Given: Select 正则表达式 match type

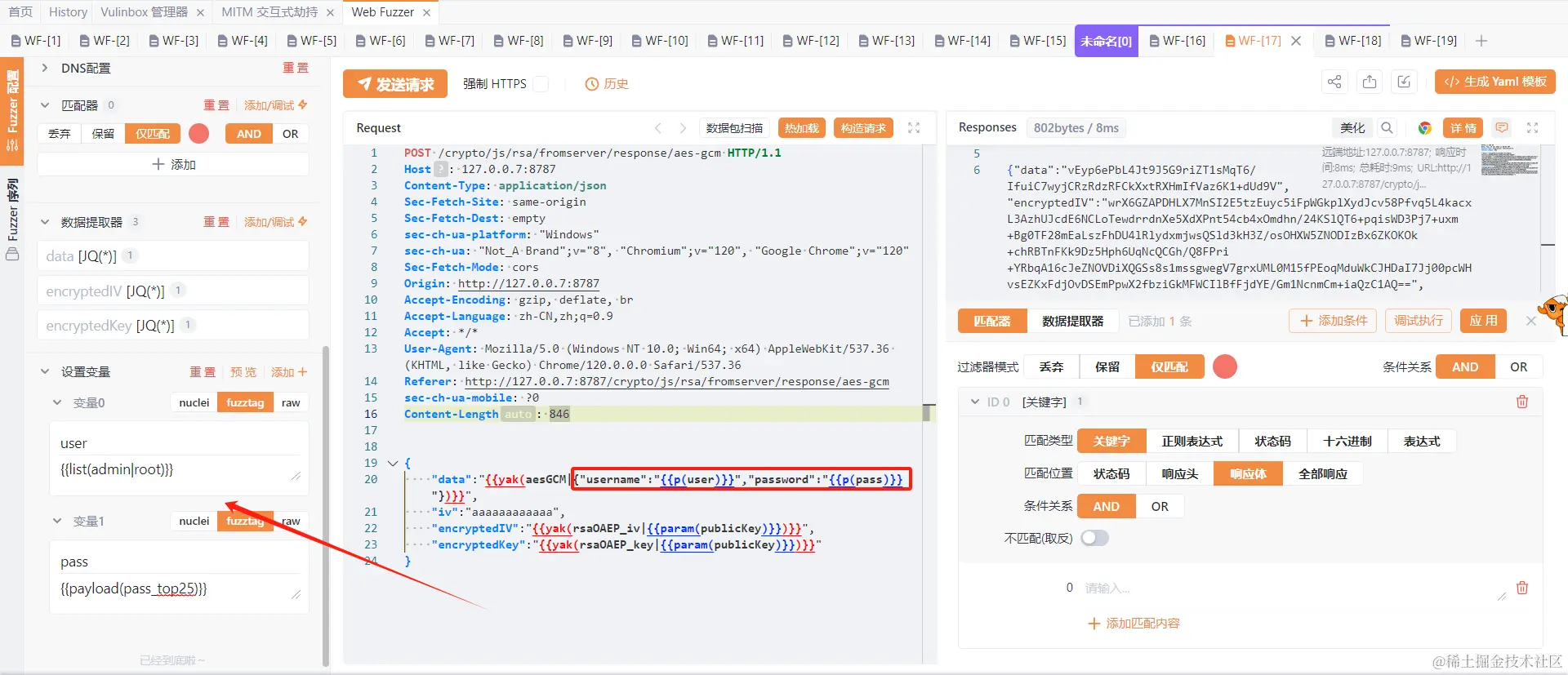Looking at the screenshot, I should click(x=1192, y=441).
